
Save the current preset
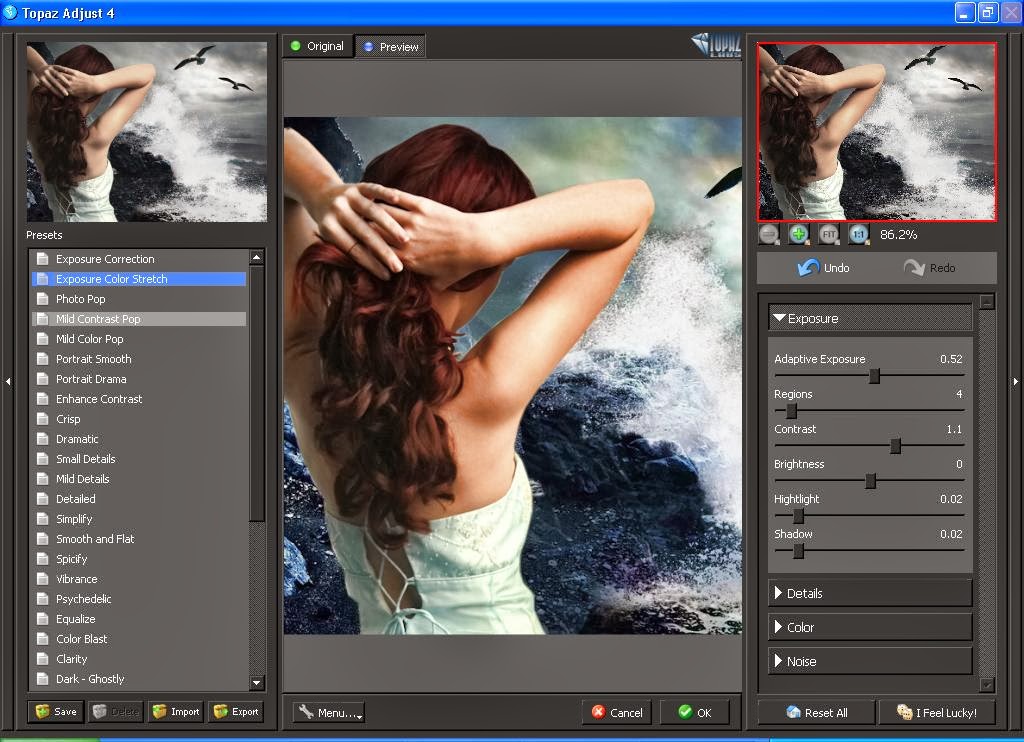pos(56,712)
